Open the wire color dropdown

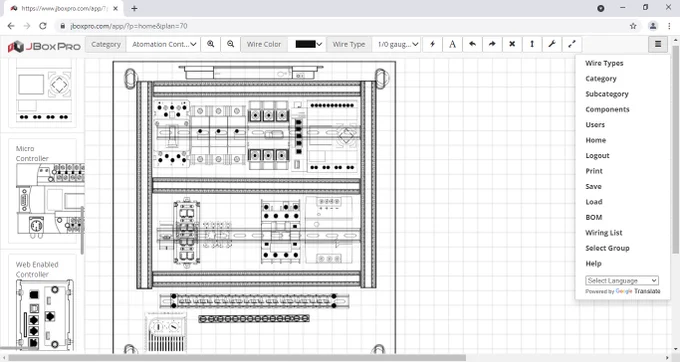pos(308,44)
